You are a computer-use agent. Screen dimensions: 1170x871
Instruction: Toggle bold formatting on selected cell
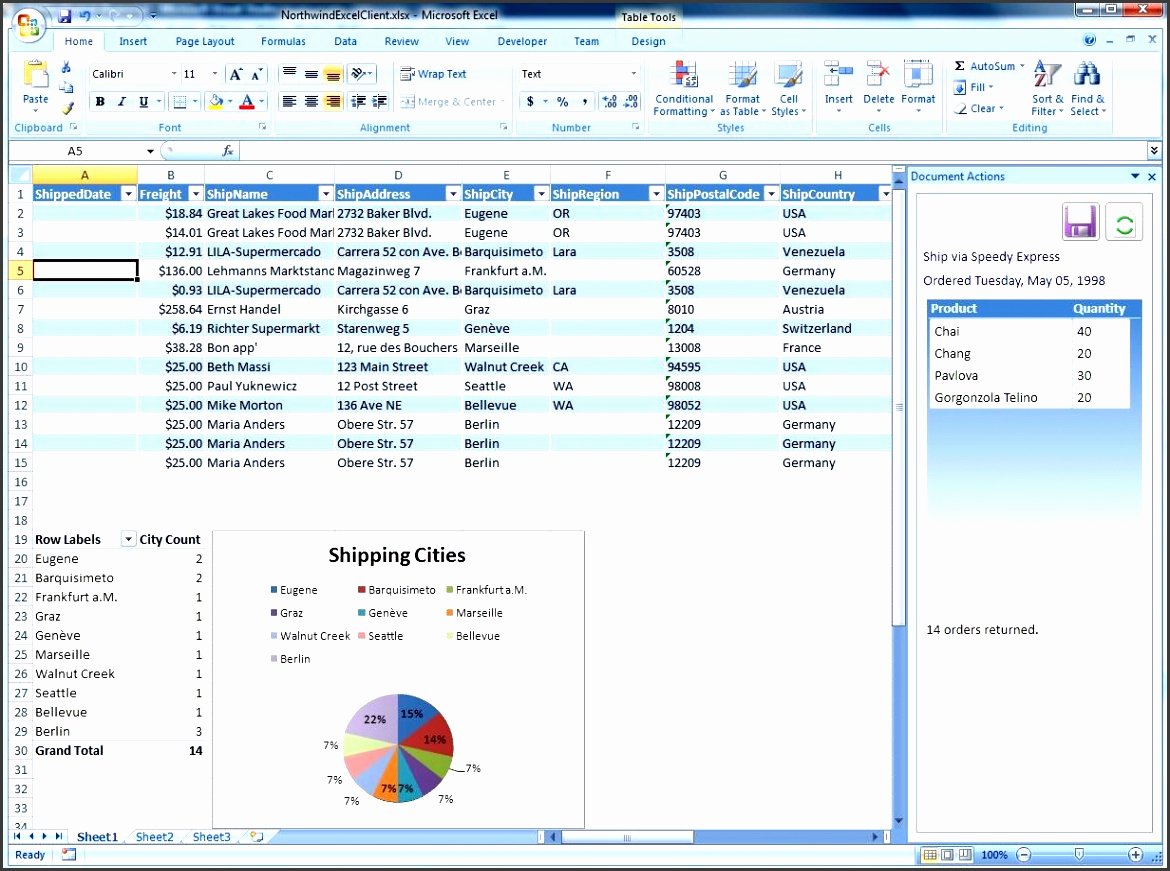[x=100, y=101]
